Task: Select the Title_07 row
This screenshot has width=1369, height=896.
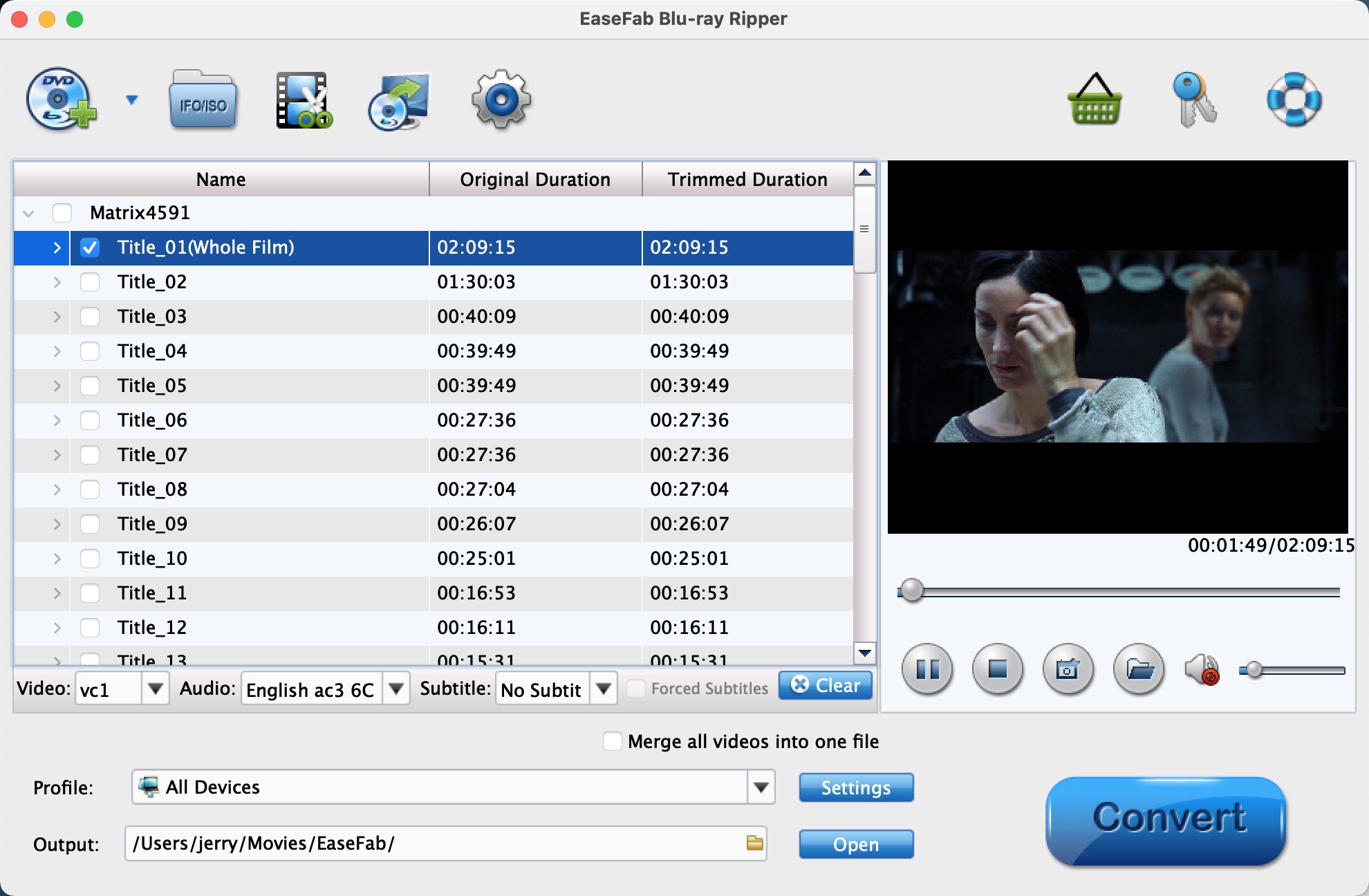Action: click(434, 455)
